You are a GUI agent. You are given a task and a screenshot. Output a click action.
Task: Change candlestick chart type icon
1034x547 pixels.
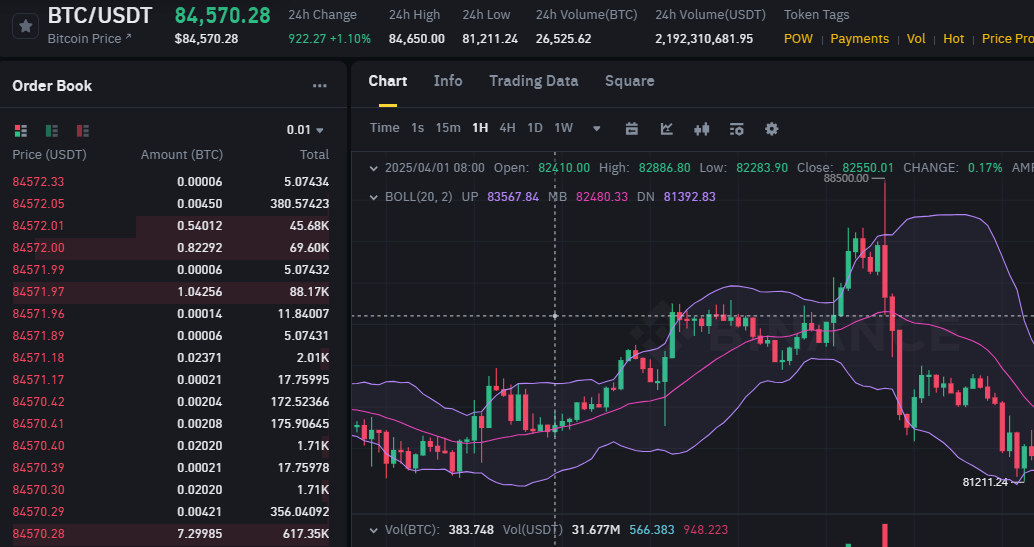[702, 129]
